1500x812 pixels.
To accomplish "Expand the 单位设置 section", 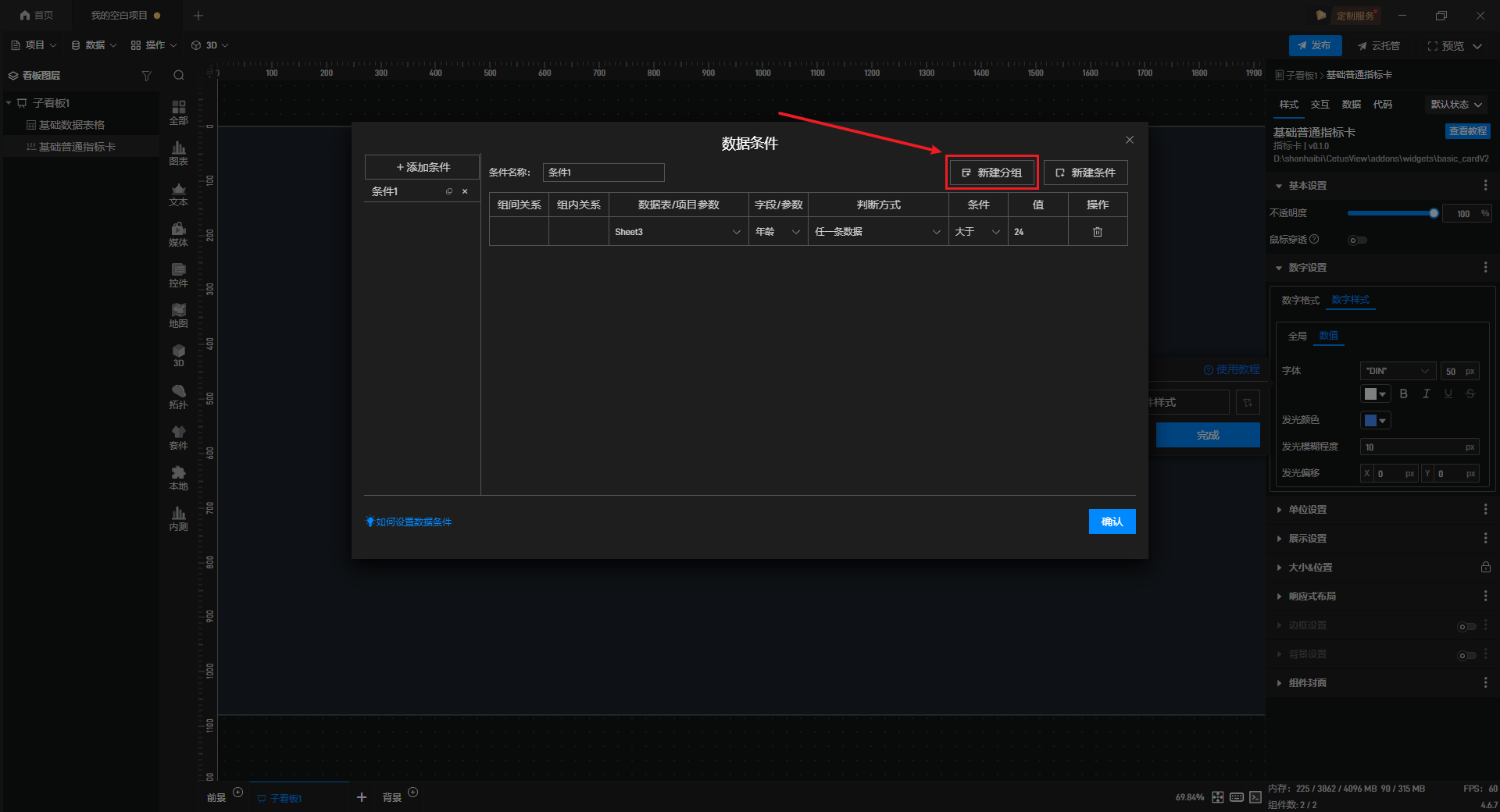I will (1307, 510).
